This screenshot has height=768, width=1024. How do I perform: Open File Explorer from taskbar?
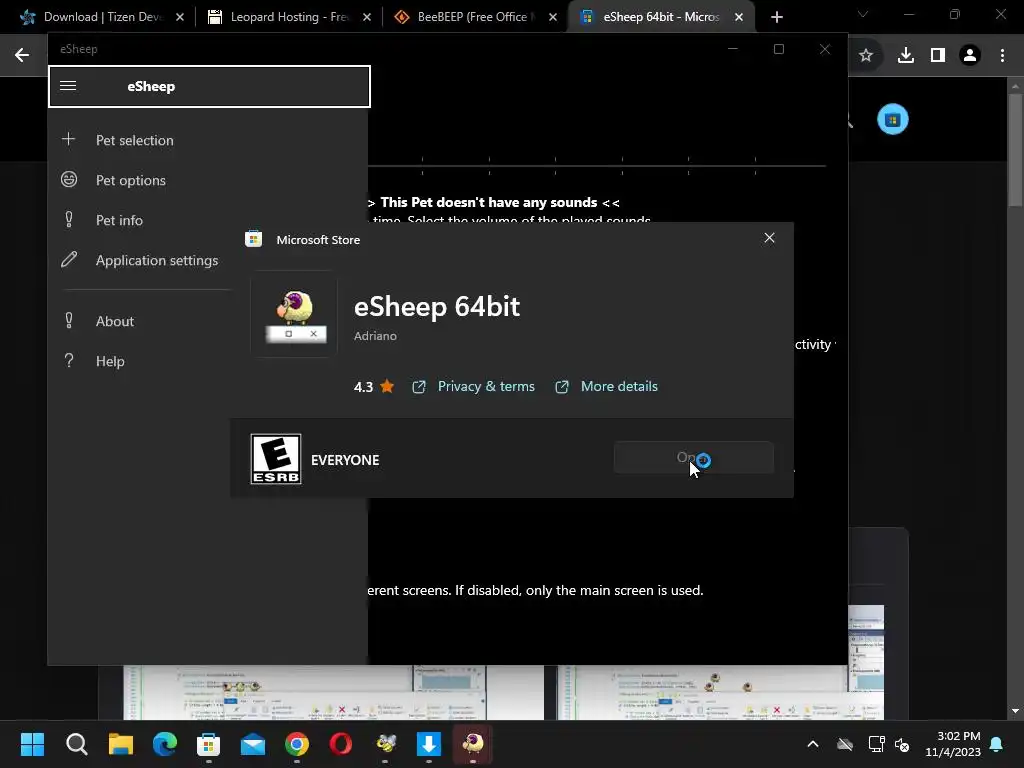pyautogui.click(x=121, y=744)
